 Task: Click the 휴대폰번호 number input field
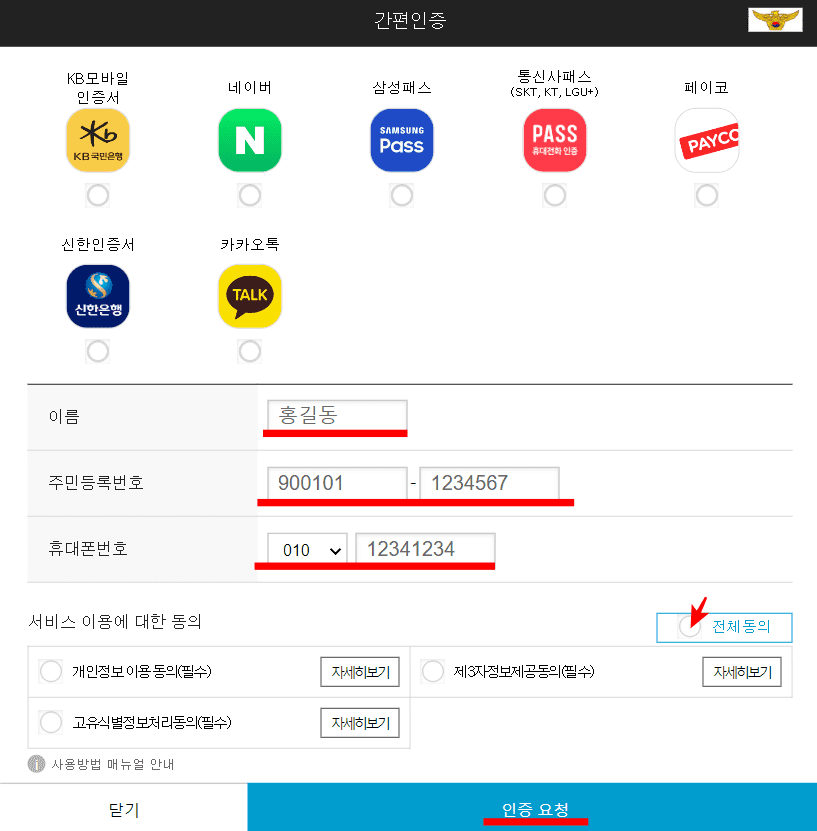pyautogui.click(x=425, y=549)
